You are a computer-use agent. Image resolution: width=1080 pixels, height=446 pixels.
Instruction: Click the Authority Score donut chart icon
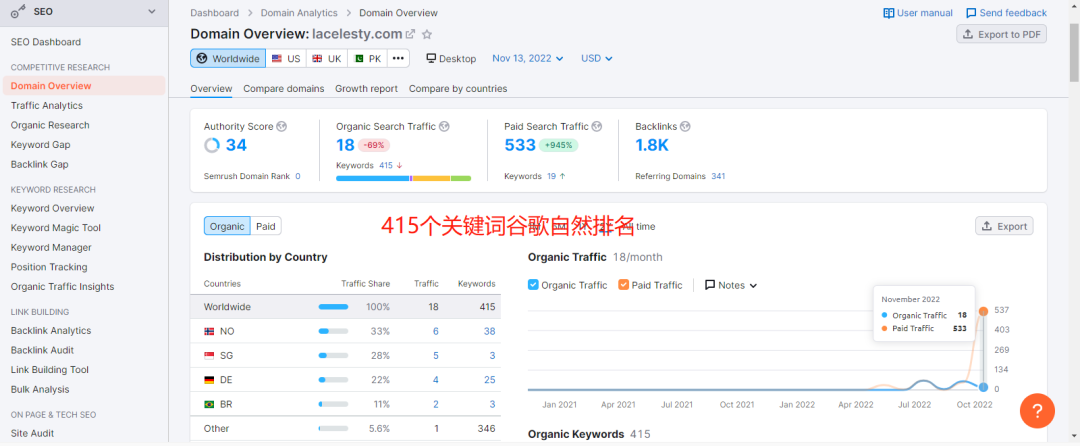click(212, 145)
